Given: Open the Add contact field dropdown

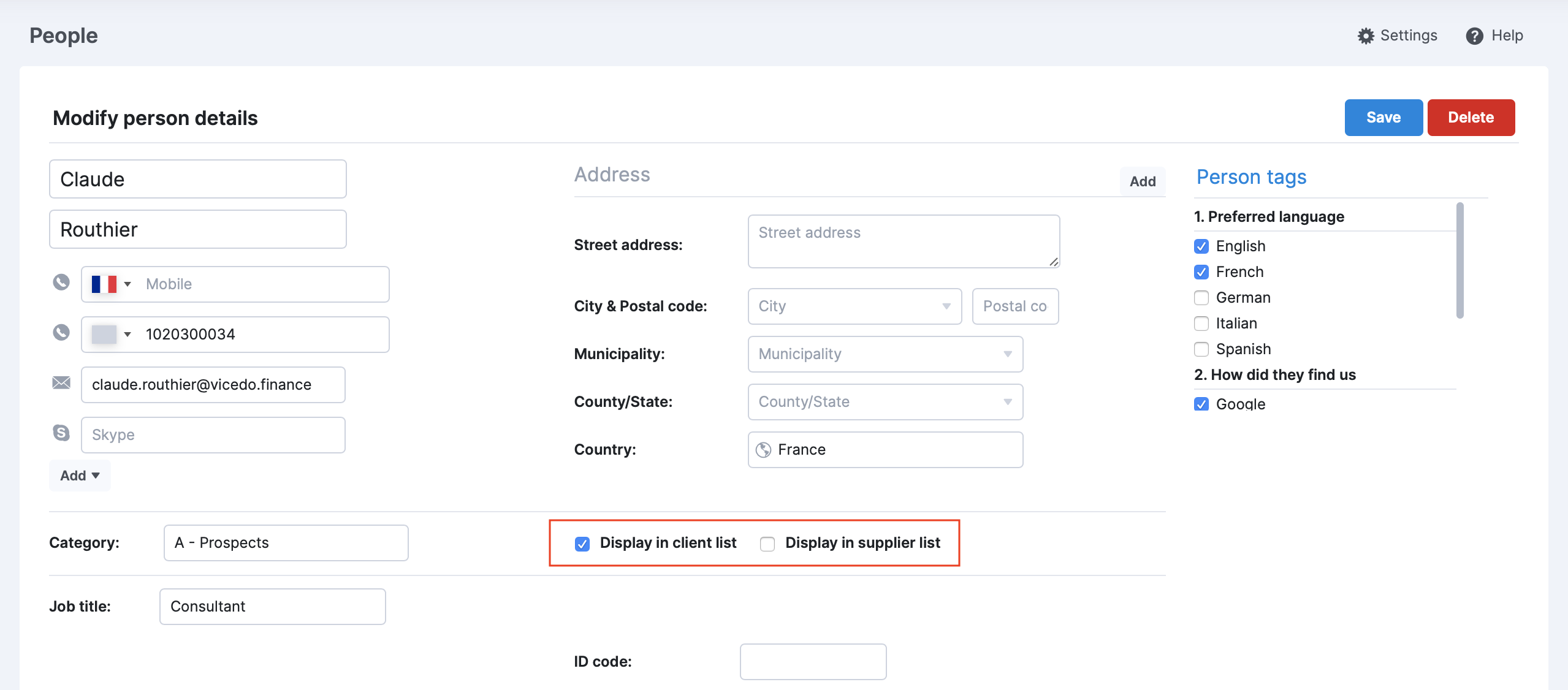Looking at the screenshot, I should coord(80,476).
